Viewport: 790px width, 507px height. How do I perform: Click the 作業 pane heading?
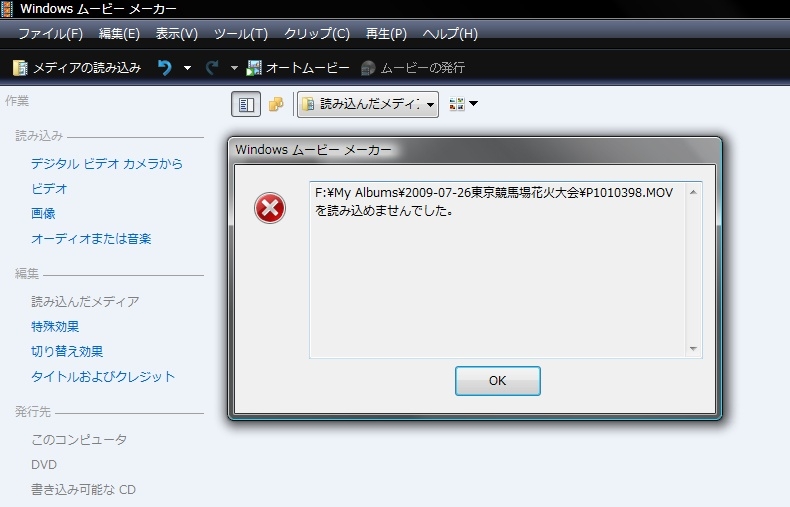[17, 101]
